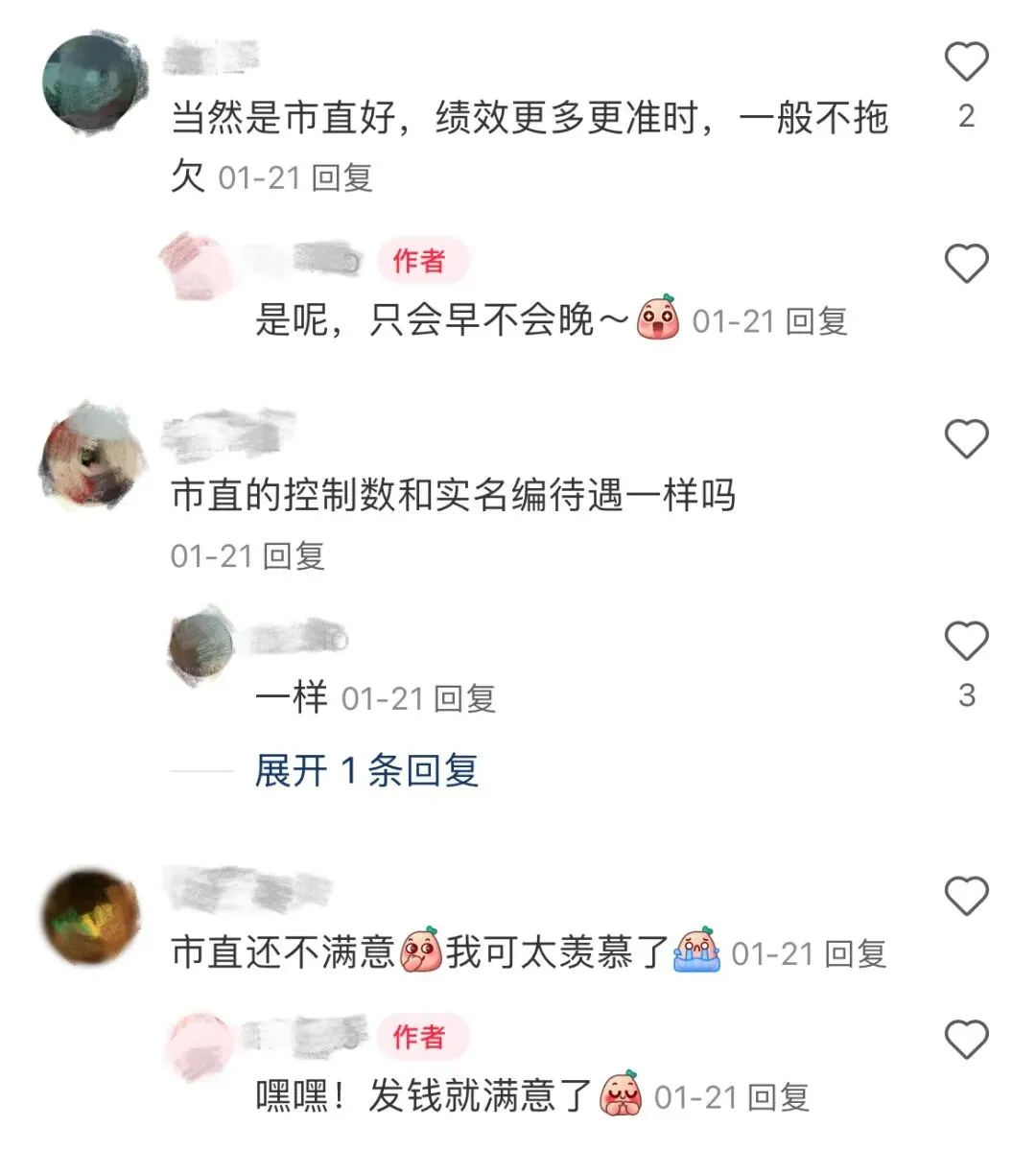Reply to author's 只会早不会晚 comment
This screenshot has width=1036, height=1150.
point(816,322)
